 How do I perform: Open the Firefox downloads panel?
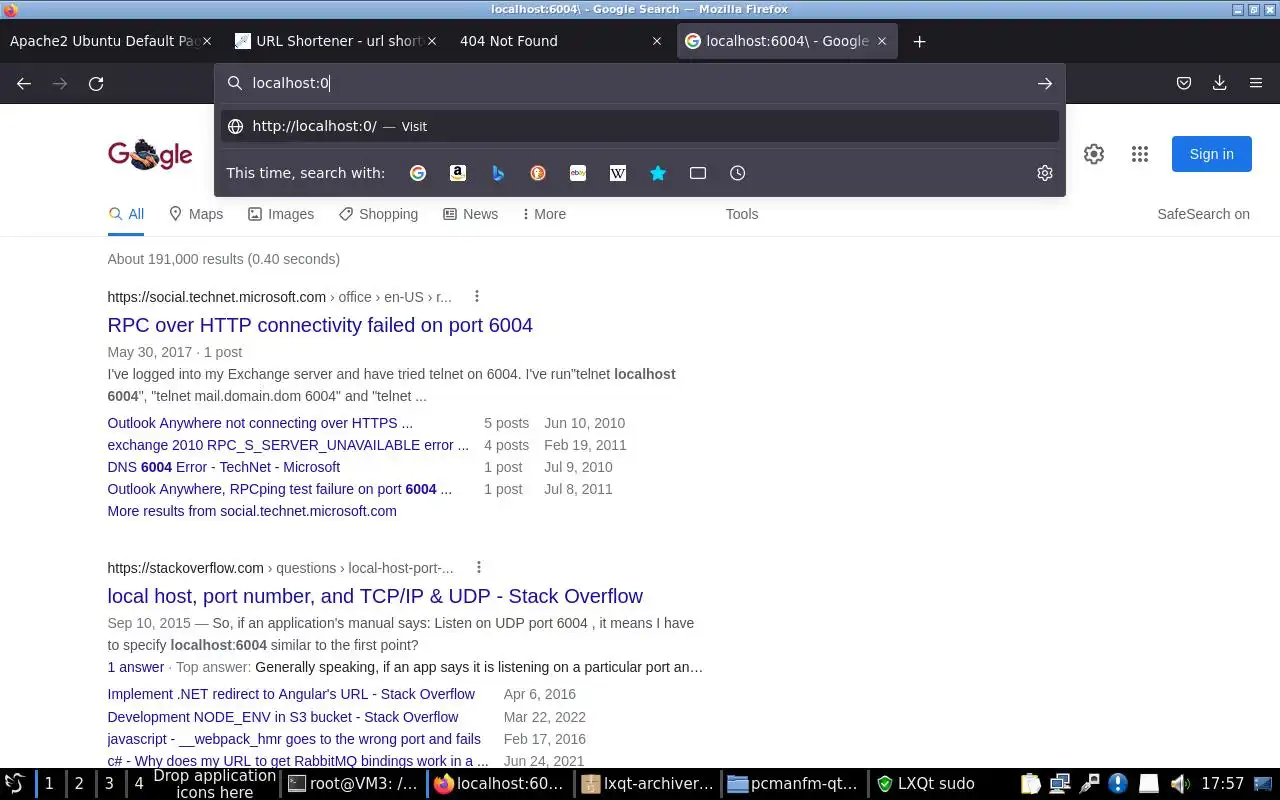(x=1220, y=84)
